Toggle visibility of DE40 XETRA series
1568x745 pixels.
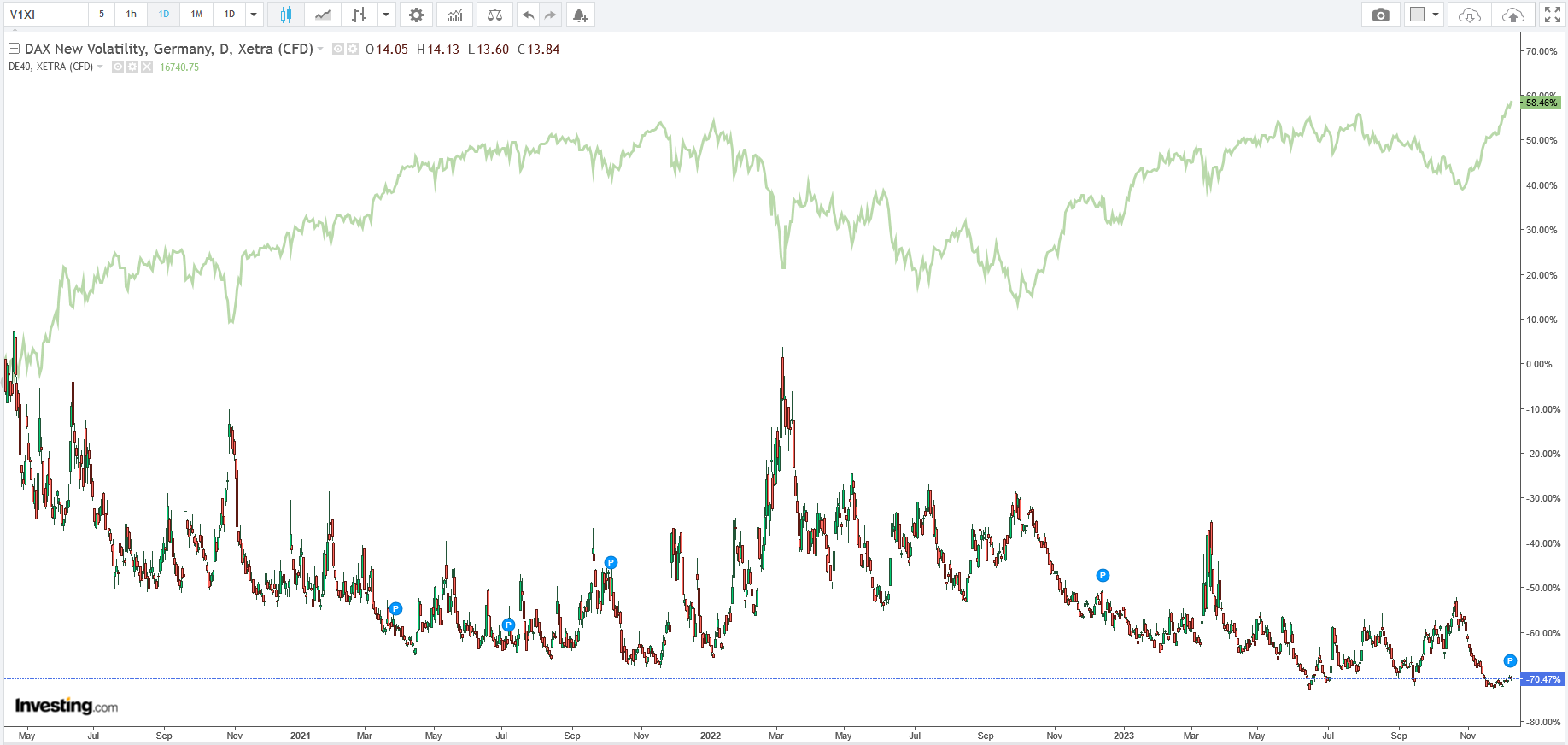pos(118,67)
